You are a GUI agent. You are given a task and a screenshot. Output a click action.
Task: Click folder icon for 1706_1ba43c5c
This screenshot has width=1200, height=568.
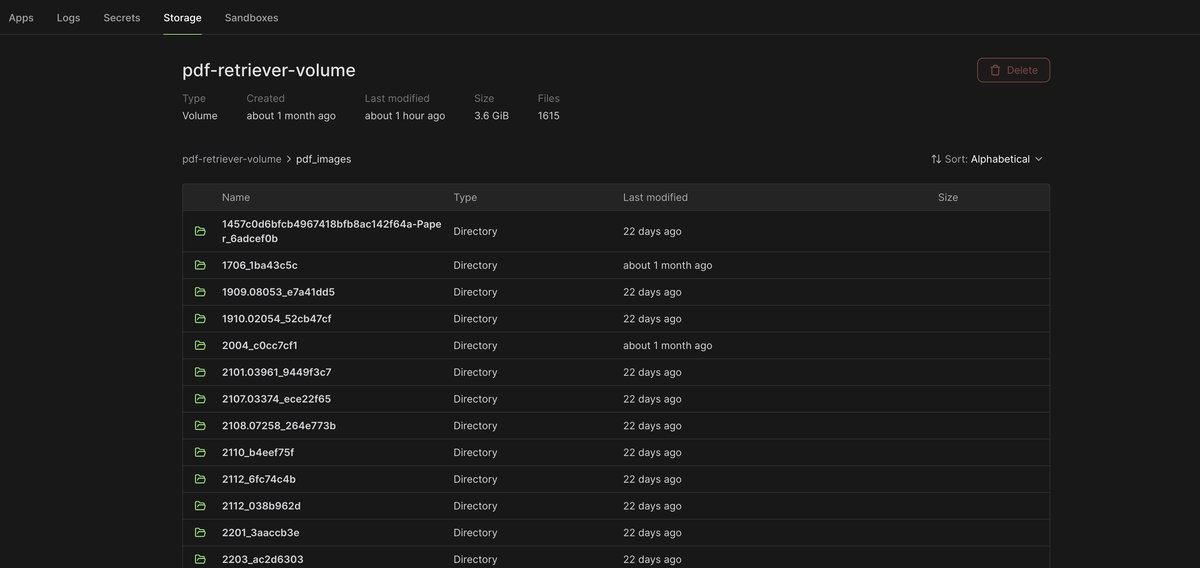coord(200,265)
